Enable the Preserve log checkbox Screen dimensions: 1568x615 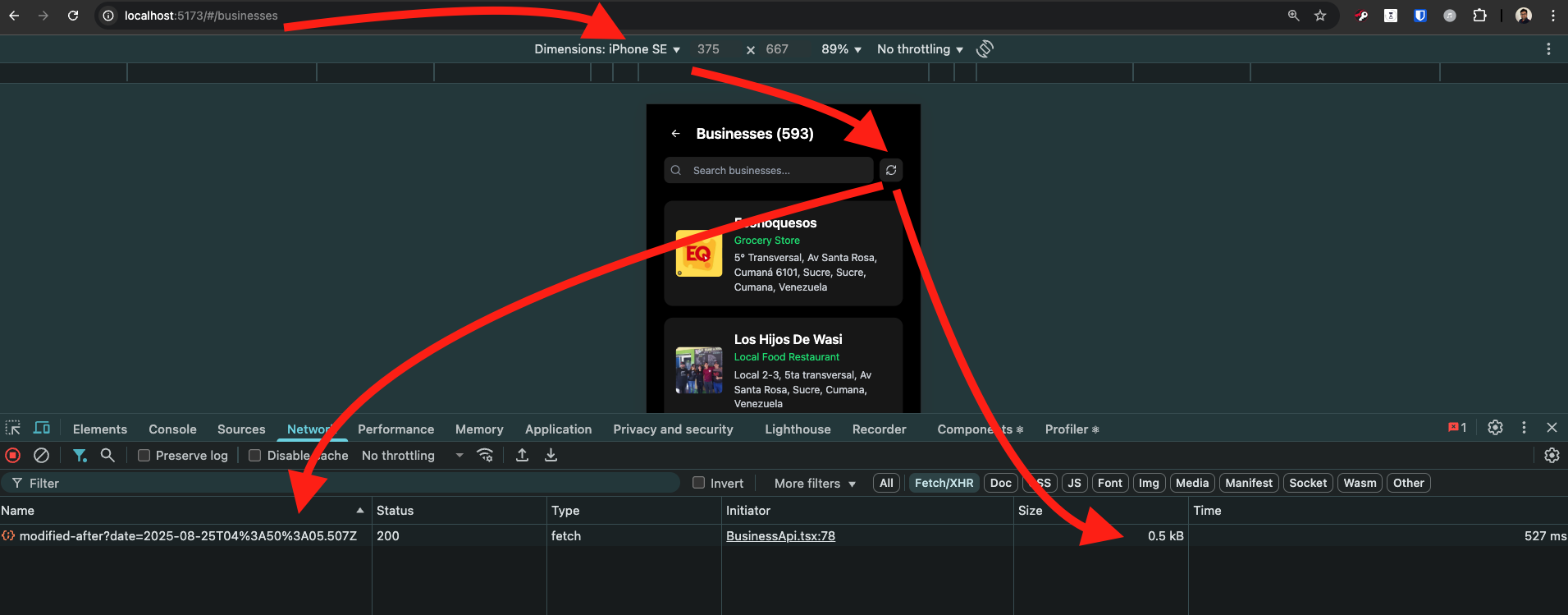(144, 456)
